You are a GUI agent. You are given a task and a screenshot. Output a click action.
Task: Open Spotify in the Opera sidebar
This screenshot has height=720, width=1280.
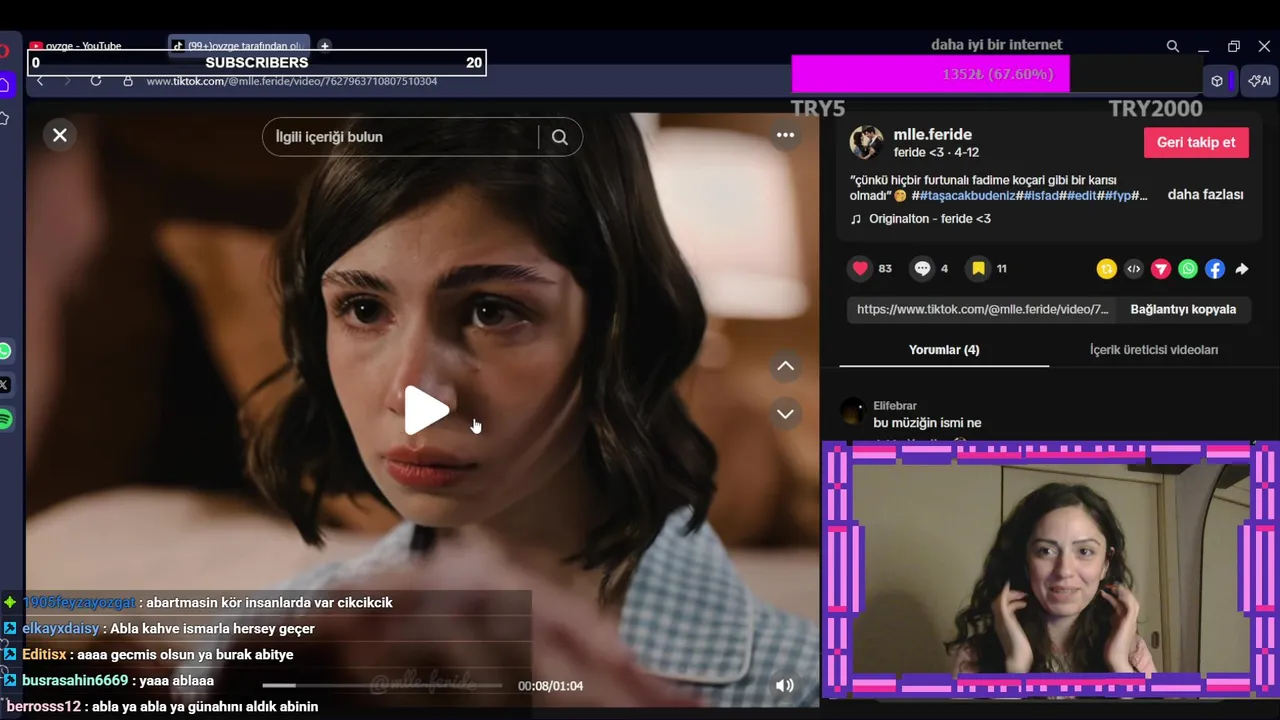(x=4, y=419)
